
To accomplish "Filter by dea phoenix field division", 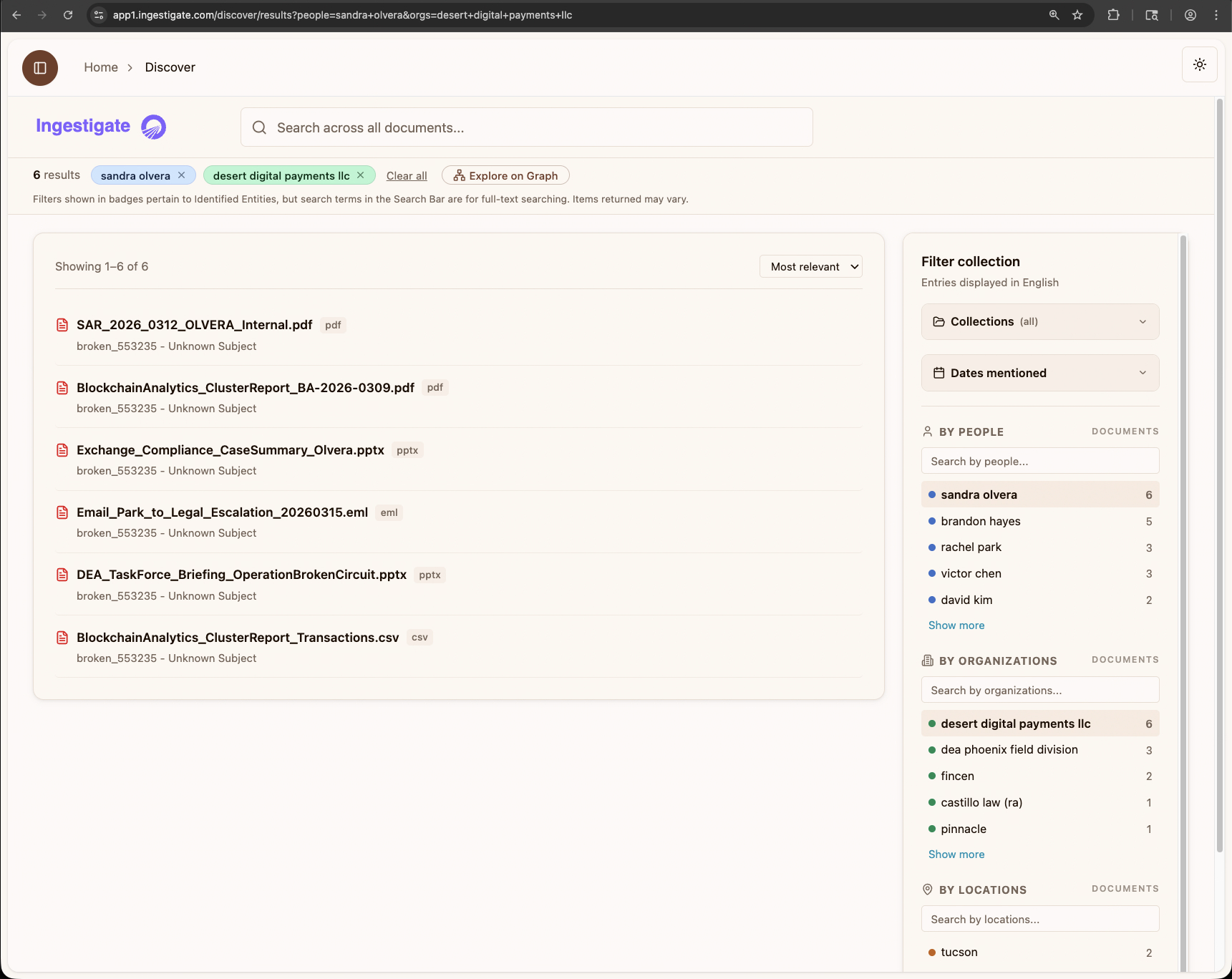I will [1040, 750].
